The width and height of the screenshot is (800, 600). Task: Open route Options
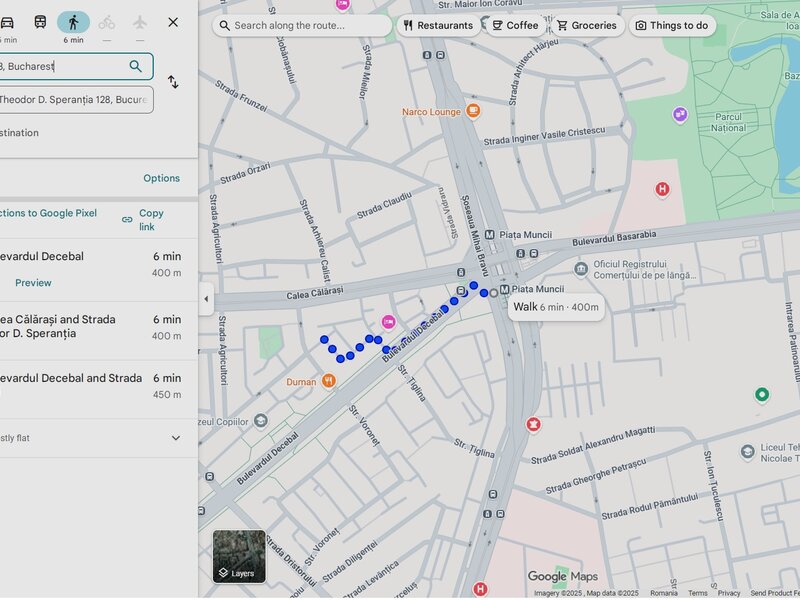pyautogui.click(x=161, y=178)
